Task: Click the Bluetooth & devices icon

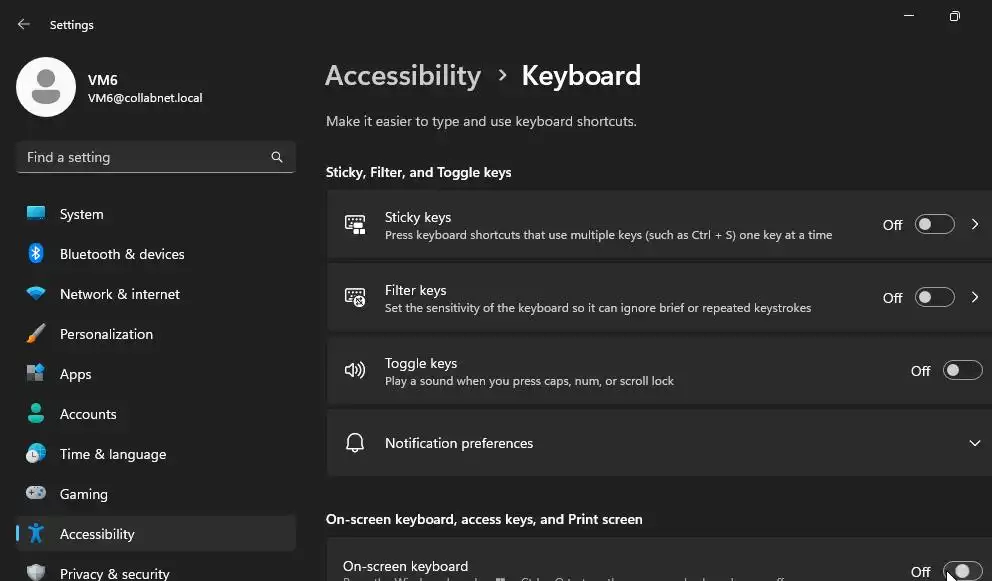Action: [x=36, y=254]
